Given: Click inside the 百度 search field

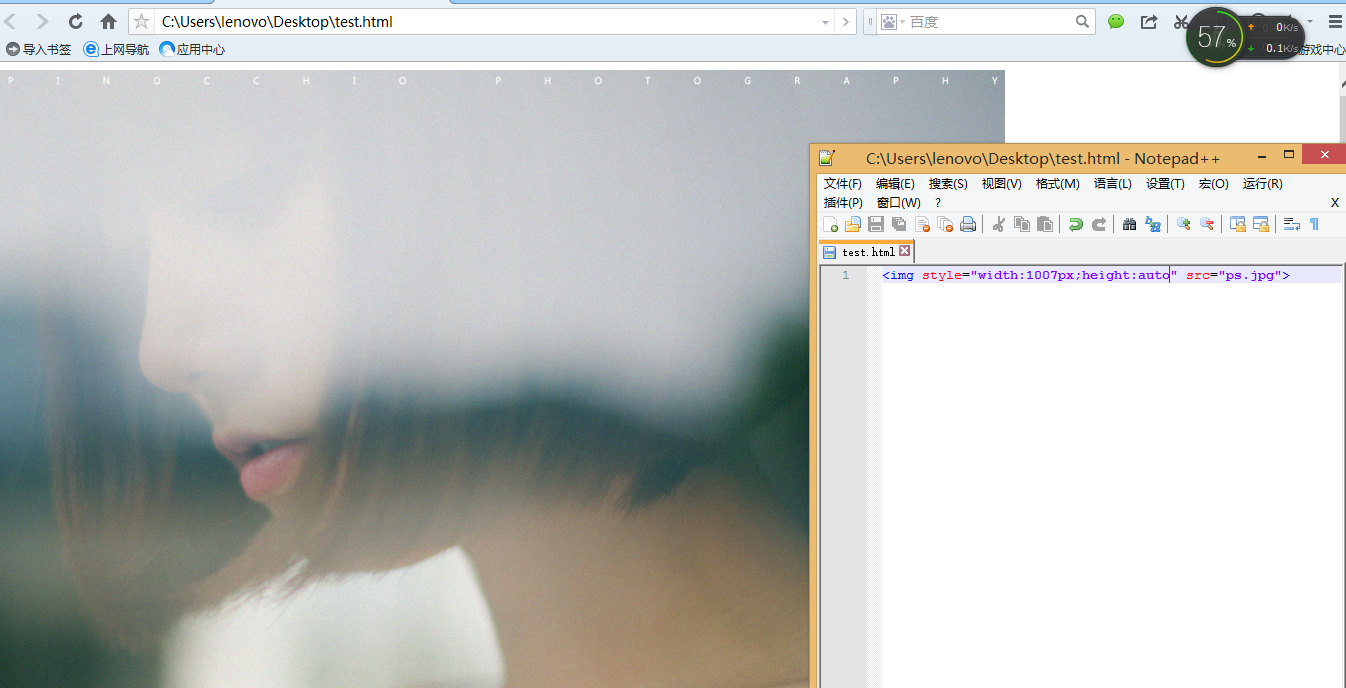Looking at the screenshot, I should pos(990,22).
